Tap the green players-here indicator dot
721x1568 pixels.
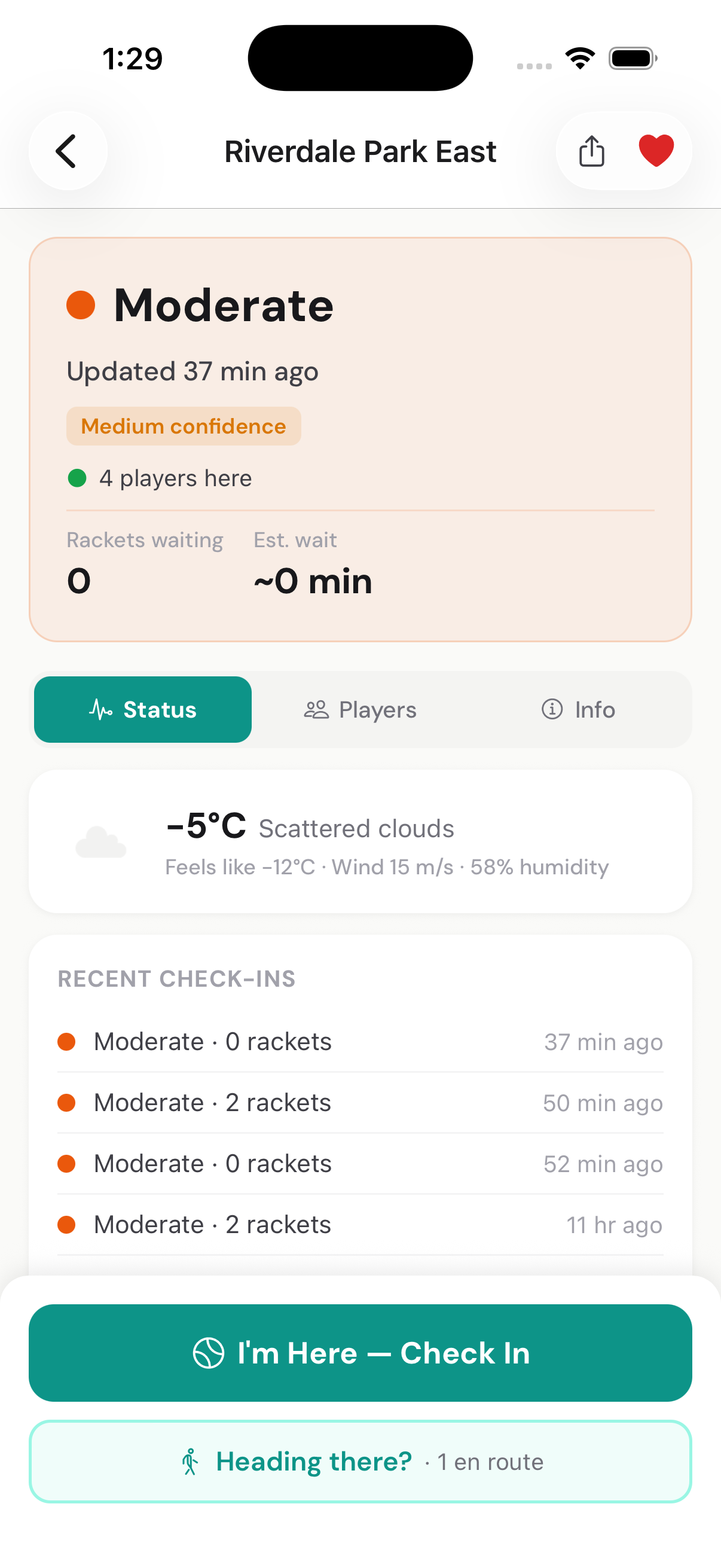(77, 478)
